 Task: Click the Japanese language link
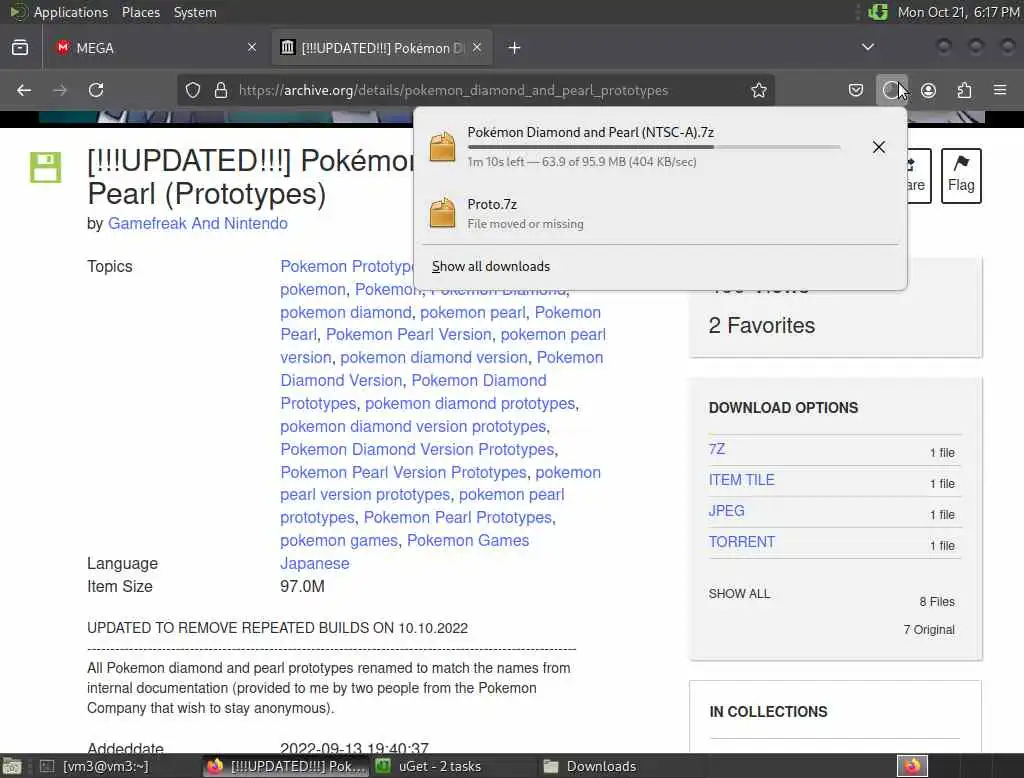[x=314, y=563]
